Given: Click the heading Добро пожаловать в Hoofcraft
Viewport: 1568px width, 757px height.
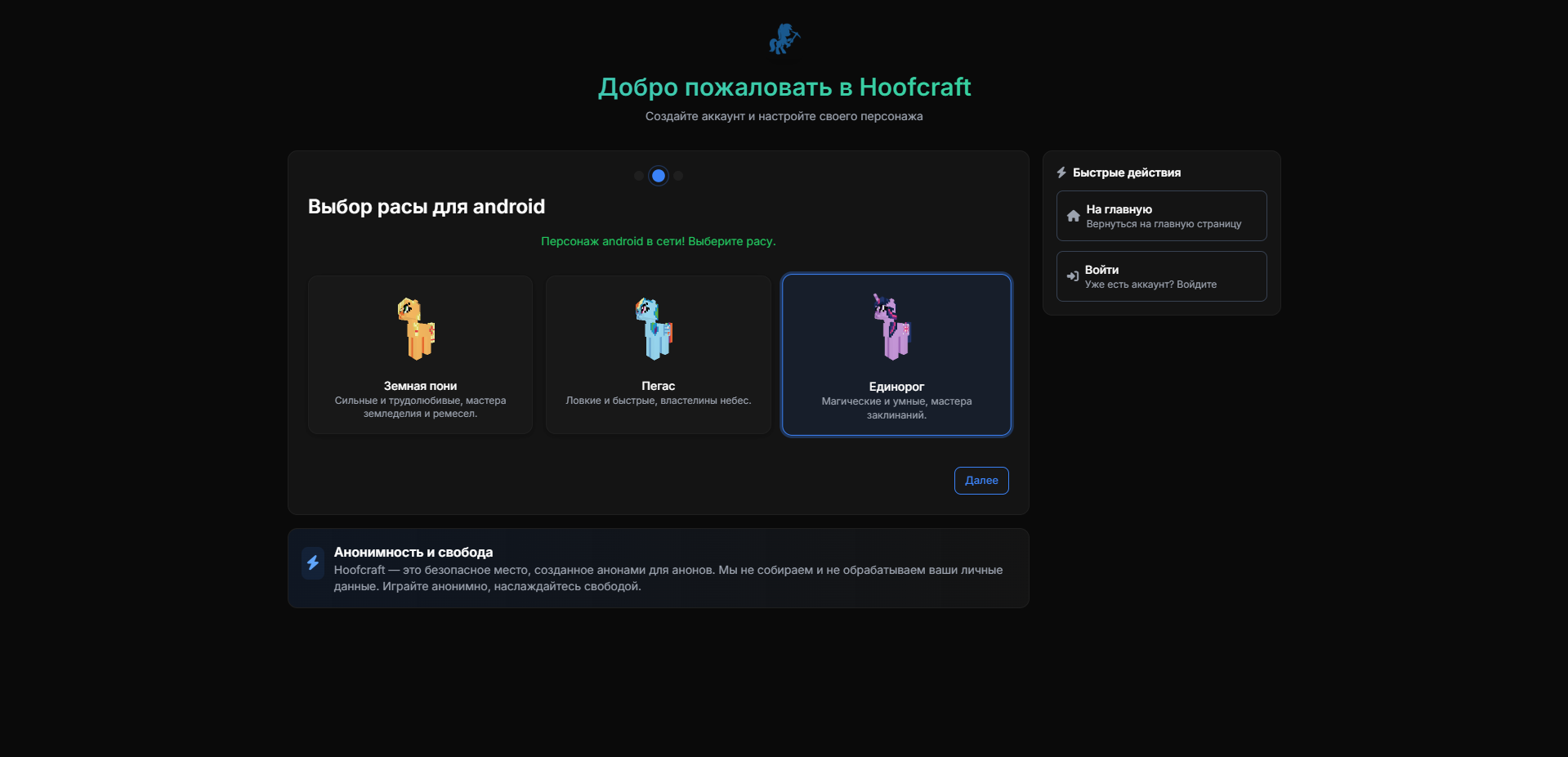Looking at the screenshot, I should [x=784, y=87].
